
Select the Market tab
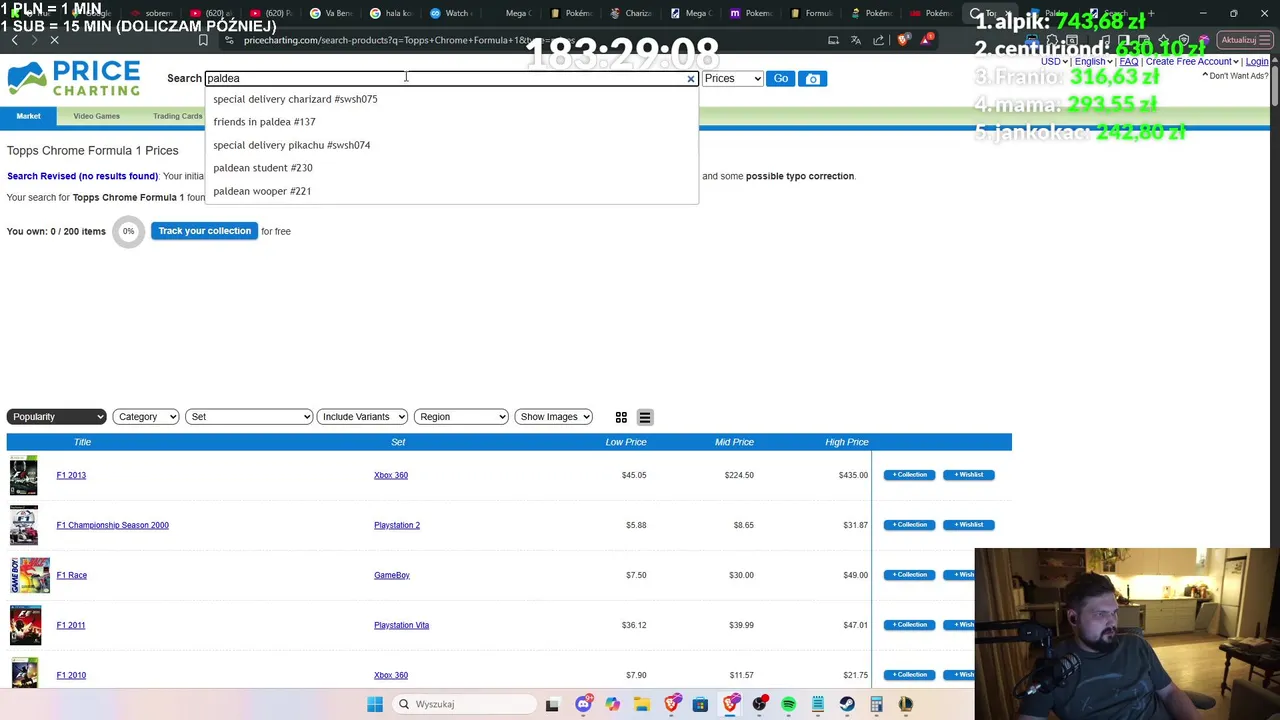pos(28,117)
